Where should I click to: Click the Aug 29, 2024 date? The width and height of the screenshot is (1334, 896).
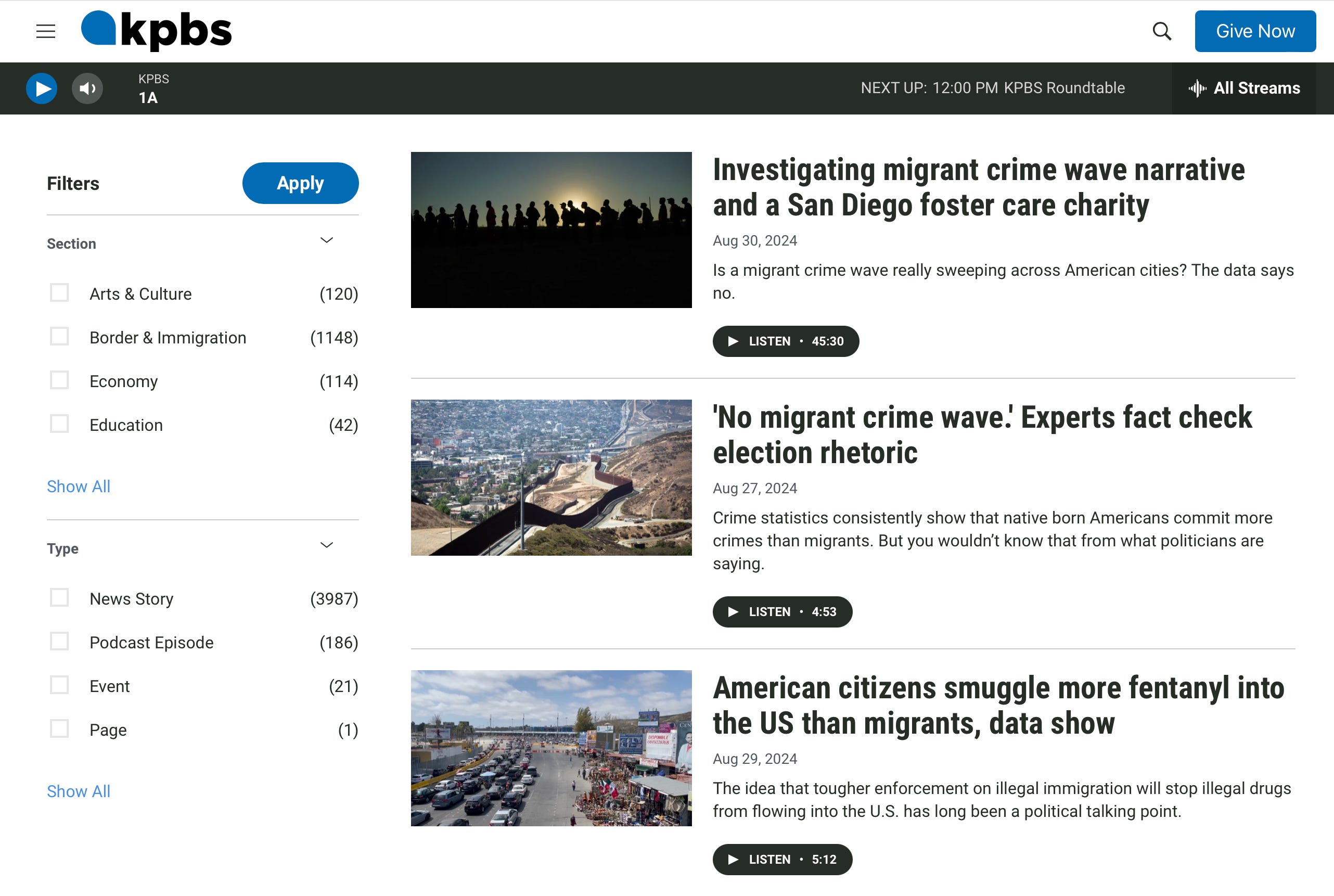point(755,759)
